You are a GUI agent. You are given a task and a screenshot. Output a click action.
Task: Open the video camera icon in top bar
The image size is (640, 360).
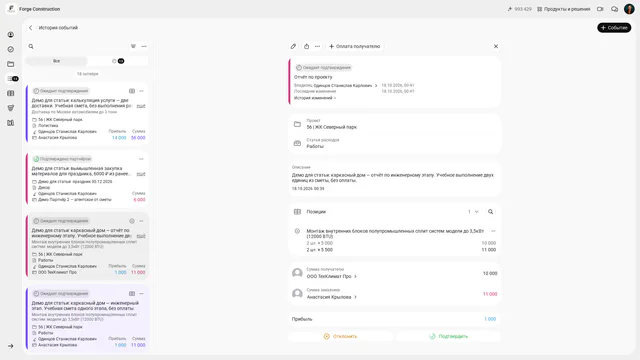[600, 9]
